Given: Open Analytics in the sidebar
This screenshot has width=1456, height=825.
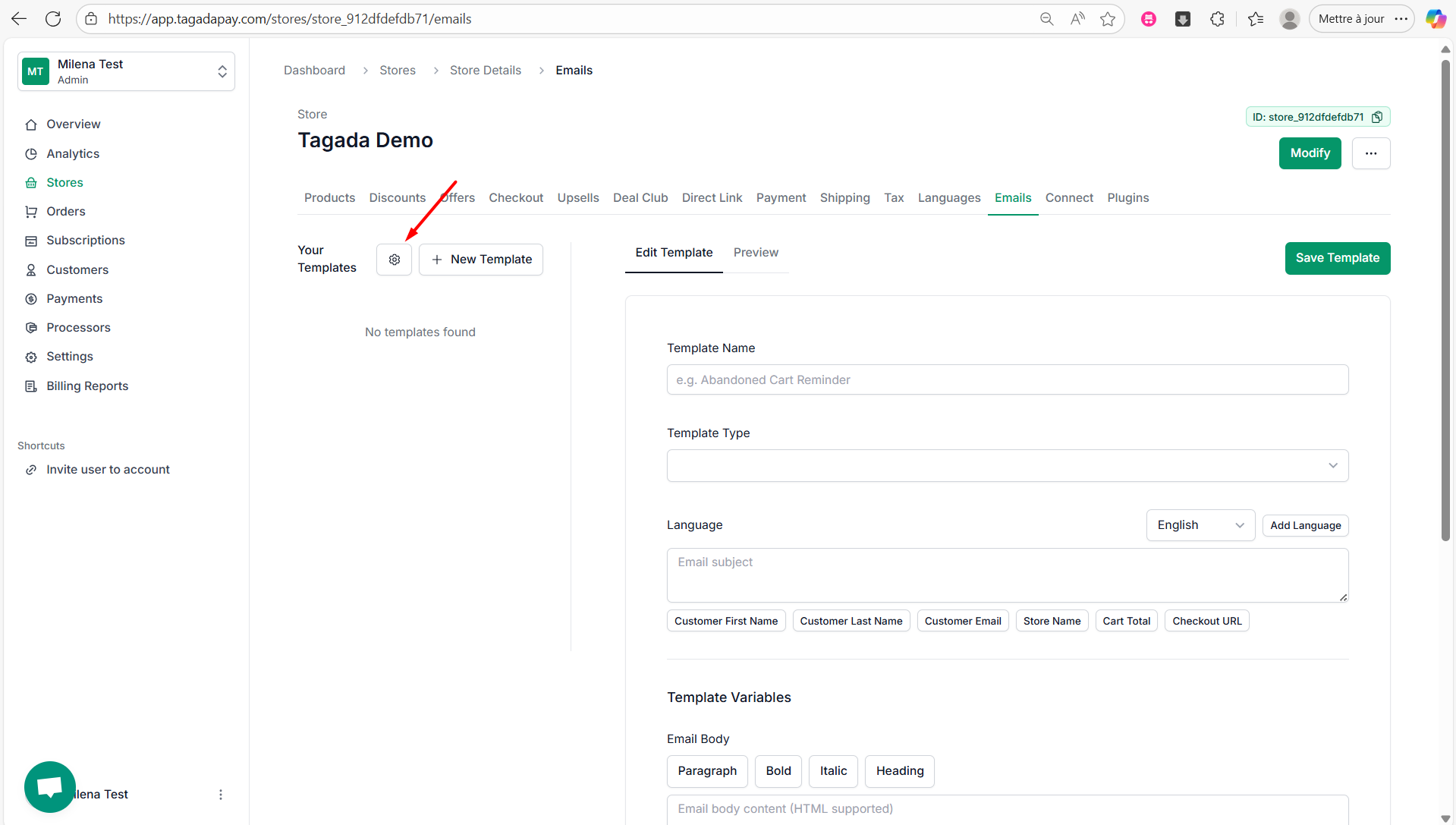Looking at the screenshot, I should click(73, 153).
